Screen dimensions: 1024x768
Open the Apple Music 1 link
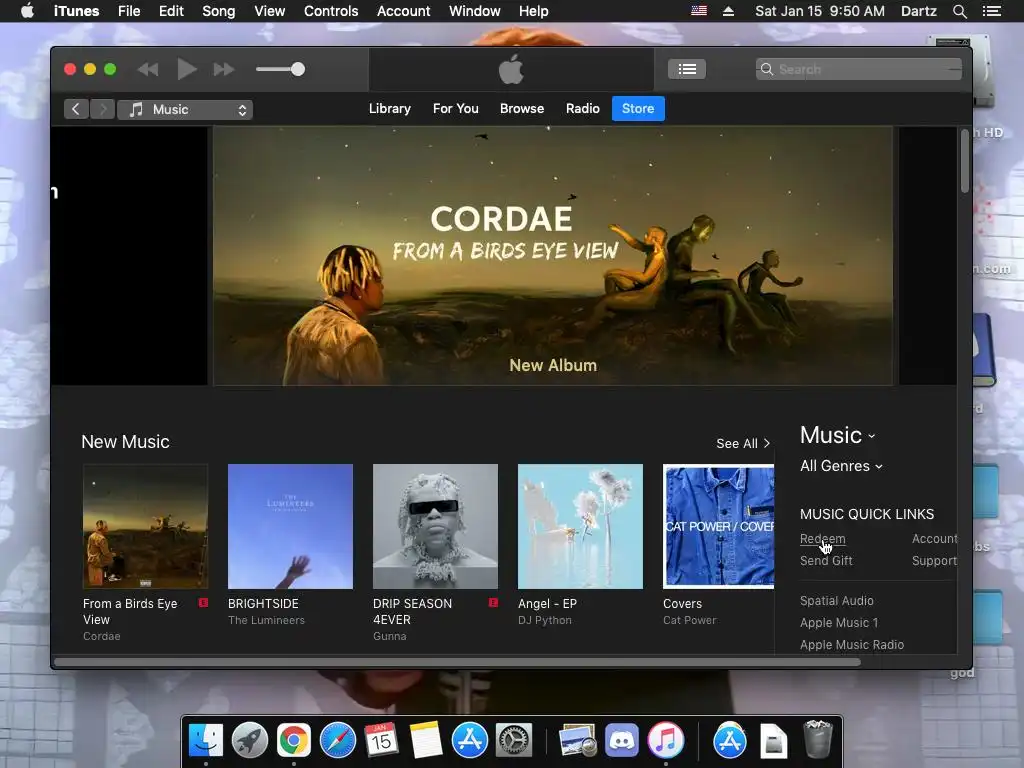(839, 623)
